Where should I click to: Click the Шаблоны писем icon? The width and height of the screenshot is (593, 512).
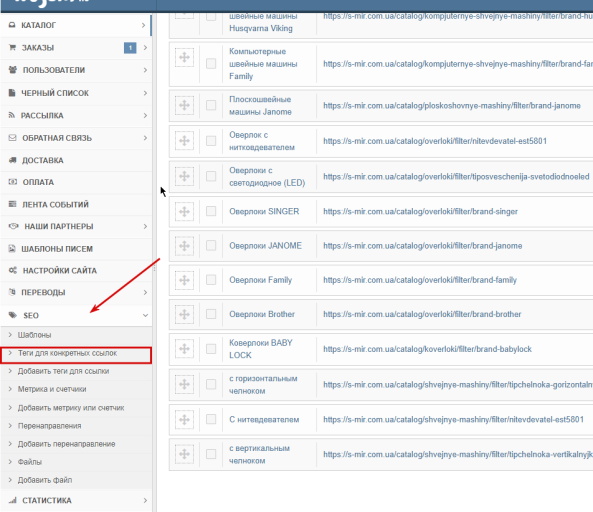click(12, 248)
